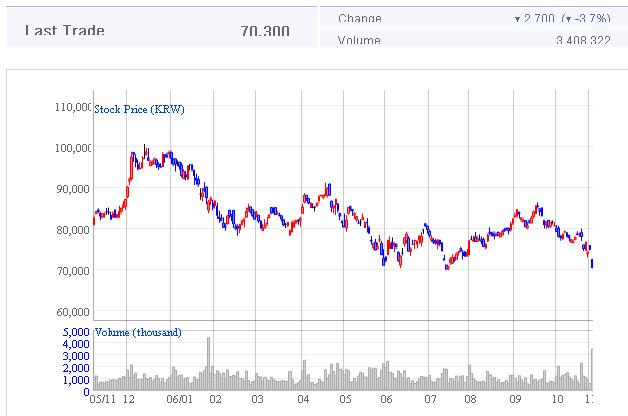Click the 06/01 date axis label
Viewport: 628px width, 416px height.
click(x=179, y=398)
